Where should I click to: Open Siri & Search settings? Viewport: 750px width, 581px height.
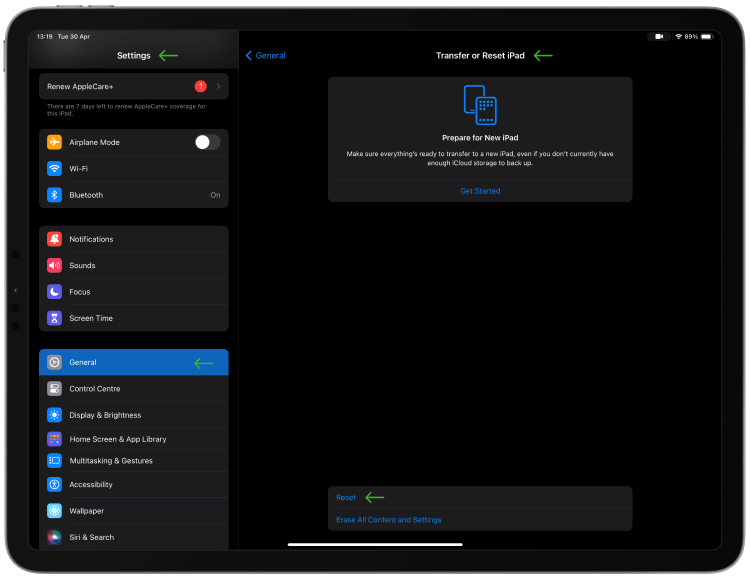click(x=133, y=537)
